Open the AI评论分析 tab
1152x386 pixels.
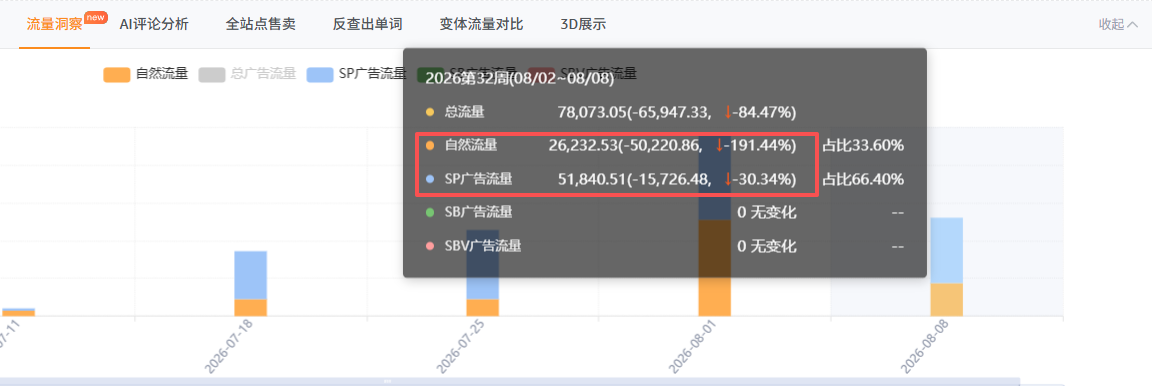tap(154, 24)
